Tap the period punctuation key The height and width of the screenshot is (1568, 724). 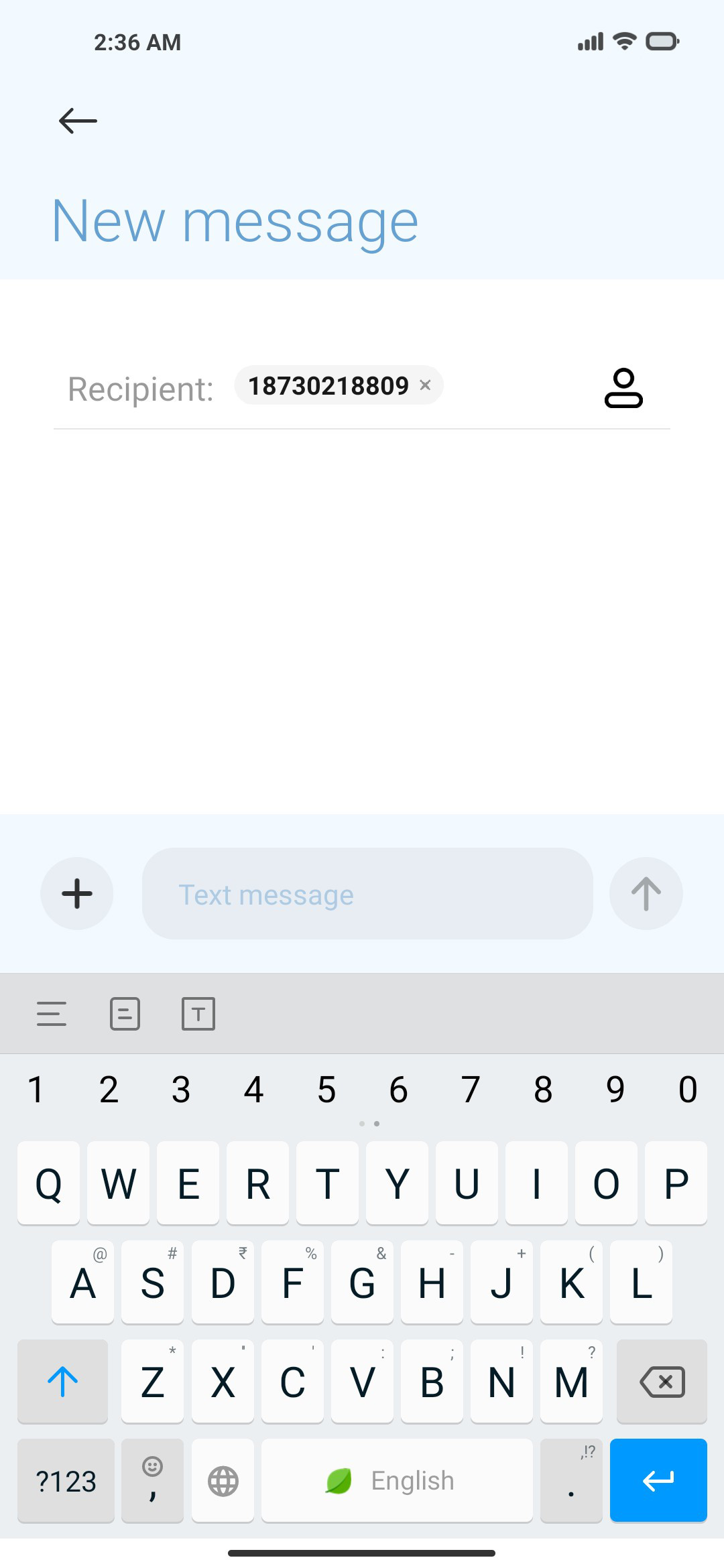tap(571, 1481)
